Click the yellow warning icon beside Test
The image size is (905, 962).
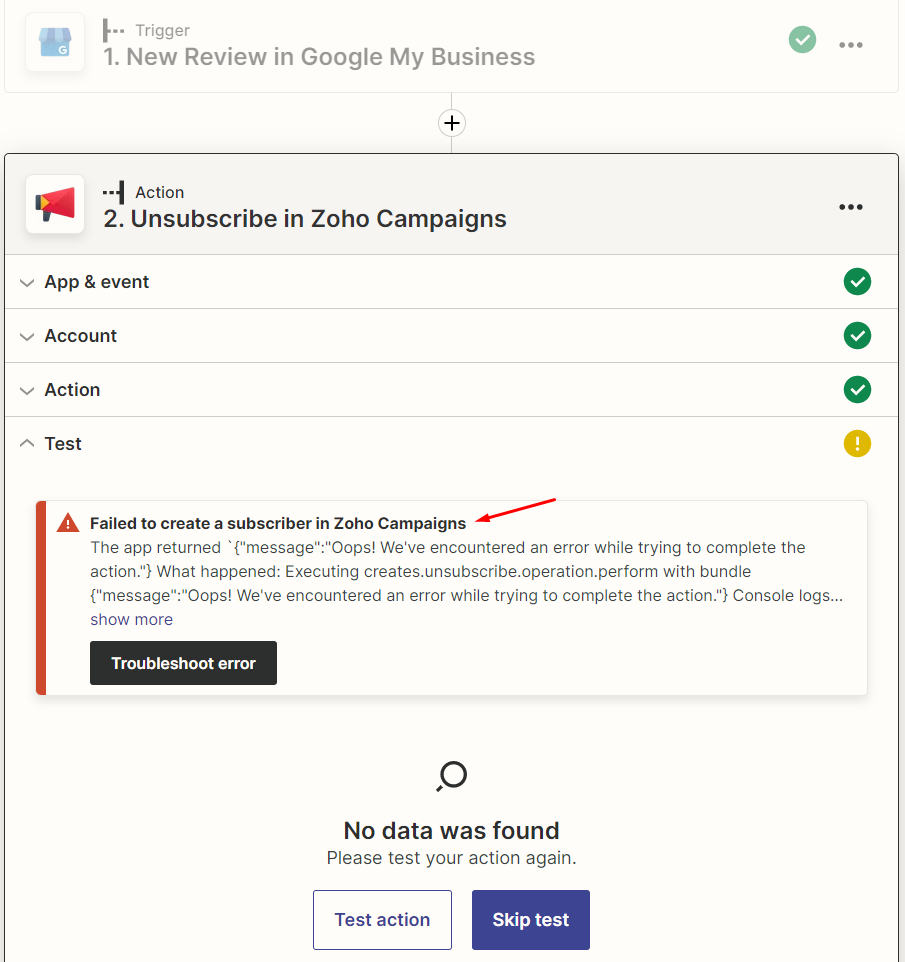tap(857, 444)
